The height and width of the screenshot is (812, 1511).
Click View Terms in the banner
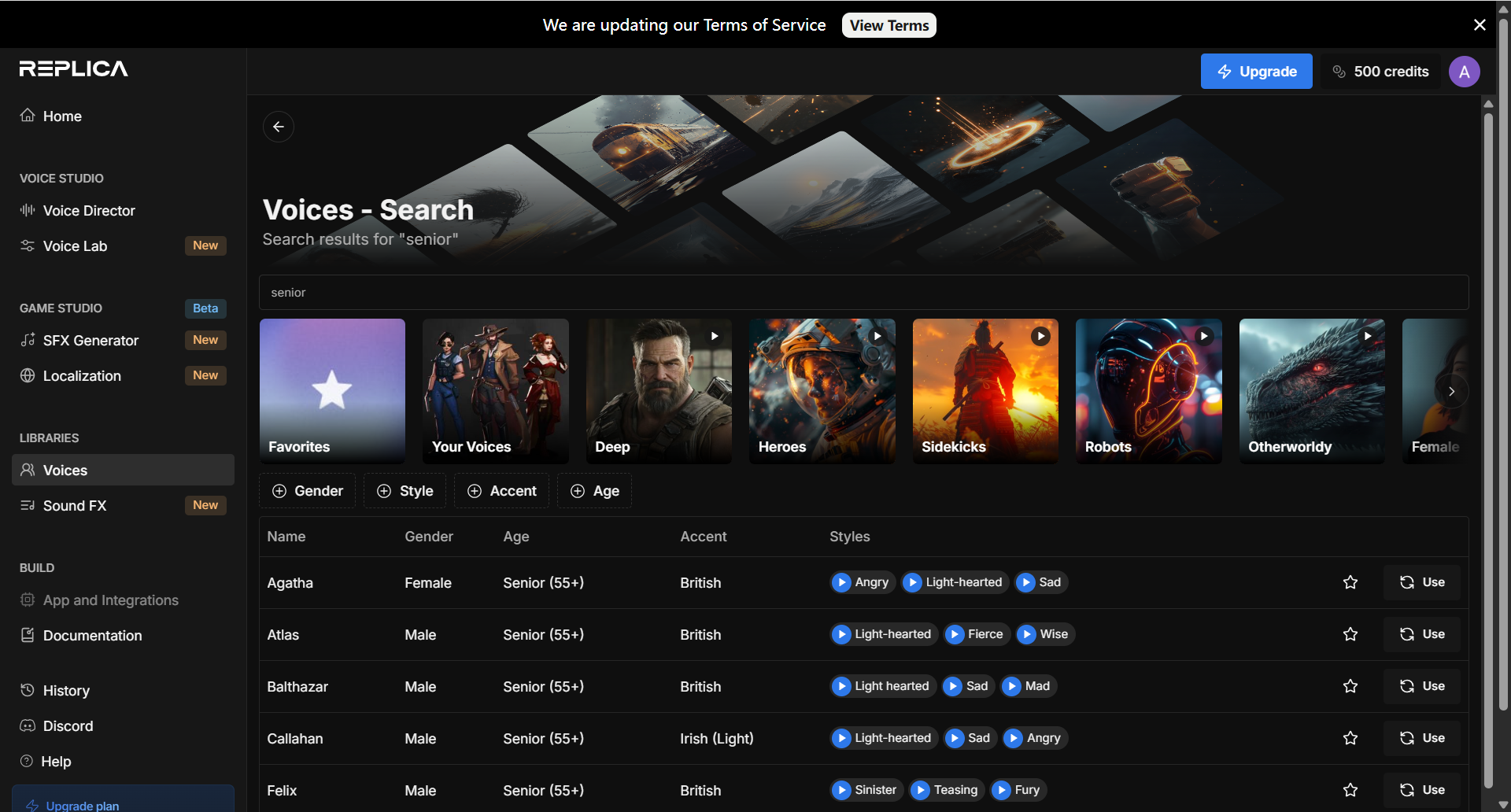coord(889,25)
